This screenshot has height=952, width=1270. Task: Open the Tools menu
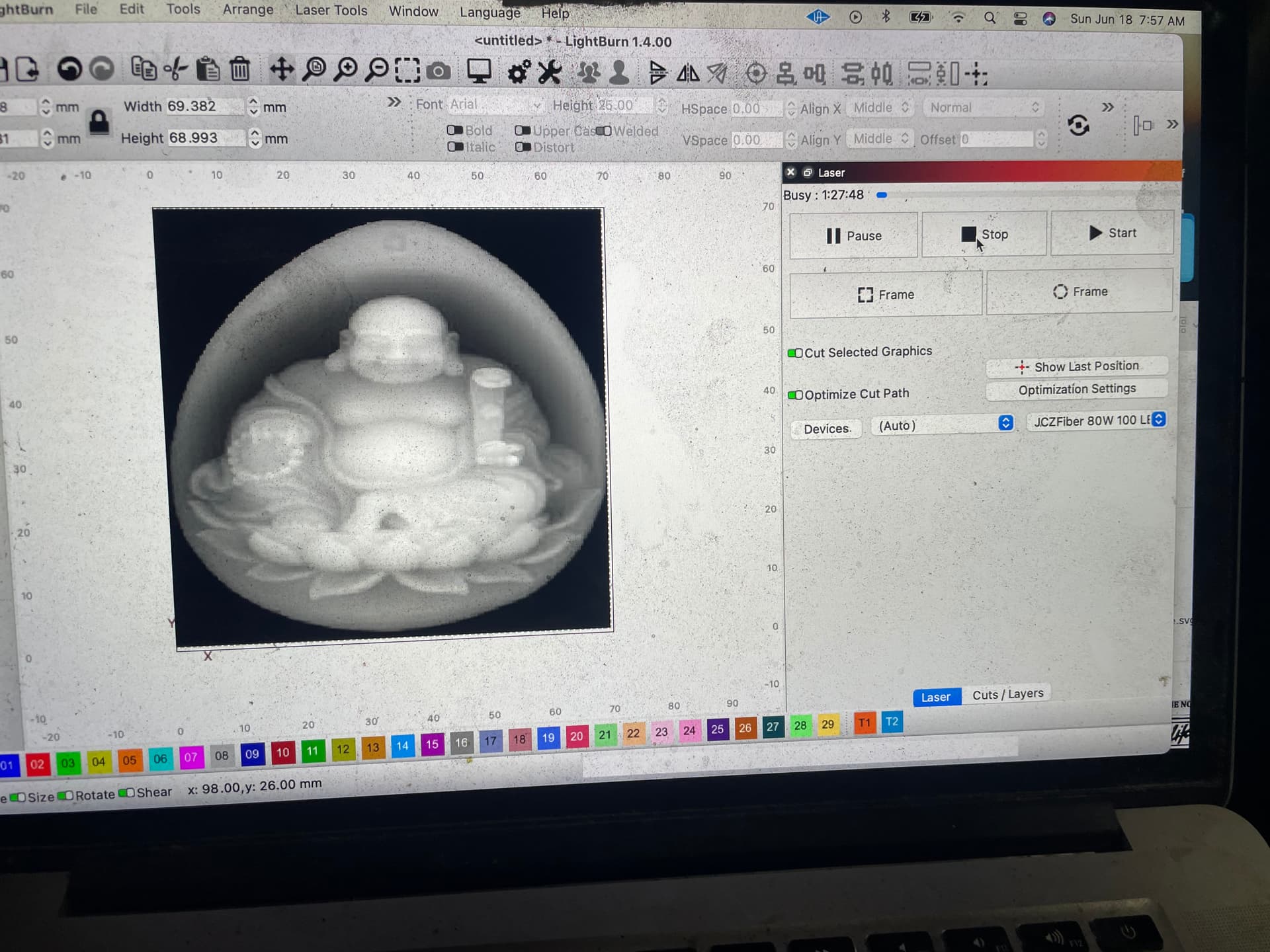tap(183, 9)
